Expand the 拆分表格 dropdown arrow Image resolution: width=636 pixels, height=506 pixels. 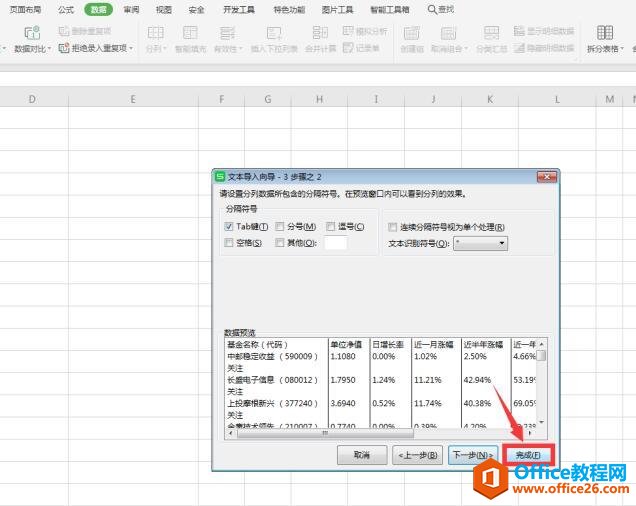tap(622, 49)
